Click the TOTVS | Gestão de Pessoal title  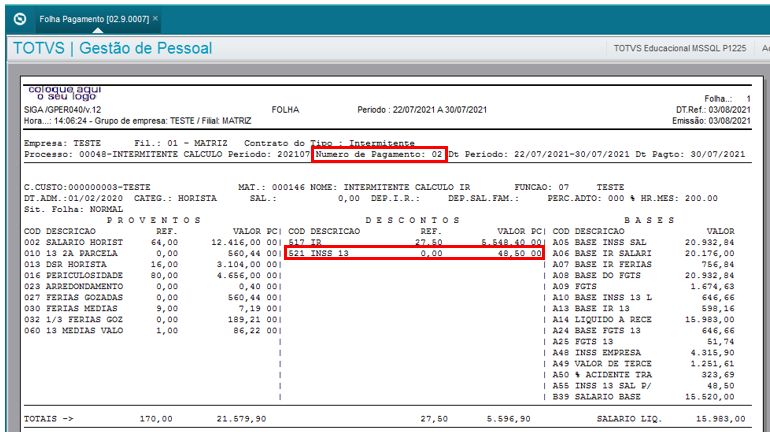click(x=112, y=48)
